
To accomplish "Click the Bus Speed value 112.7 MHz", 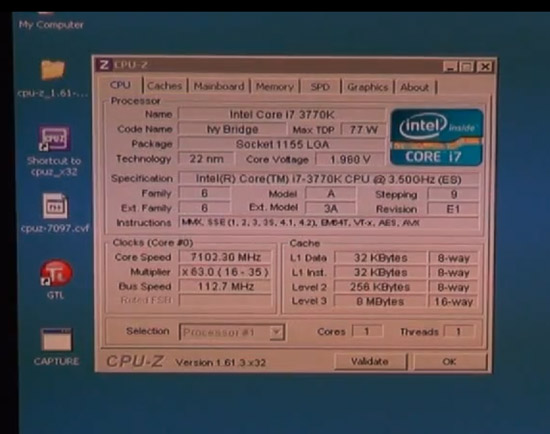I will click(225, 287).
